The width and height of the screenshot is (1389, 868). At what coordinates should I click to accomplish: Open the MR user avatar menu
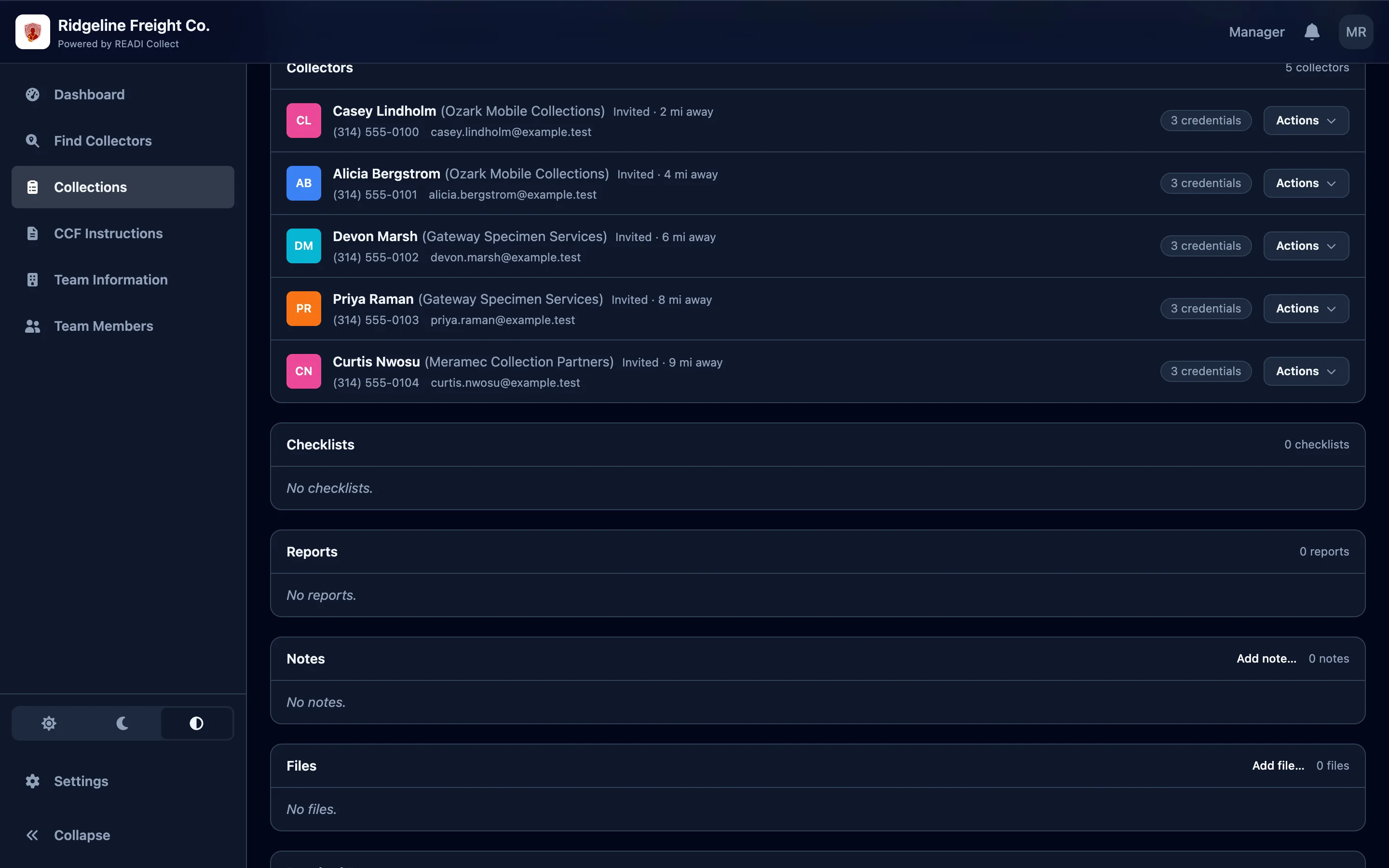pos(1356,31)
